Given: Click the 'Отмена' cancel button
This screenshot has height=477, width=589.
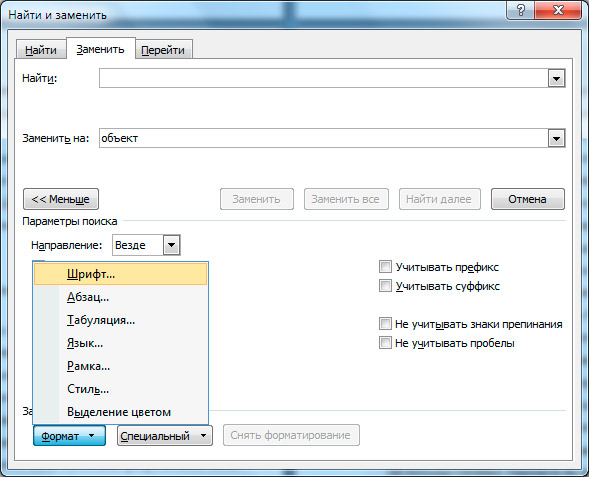Looking at the screenshot, I should click(527, 199).
